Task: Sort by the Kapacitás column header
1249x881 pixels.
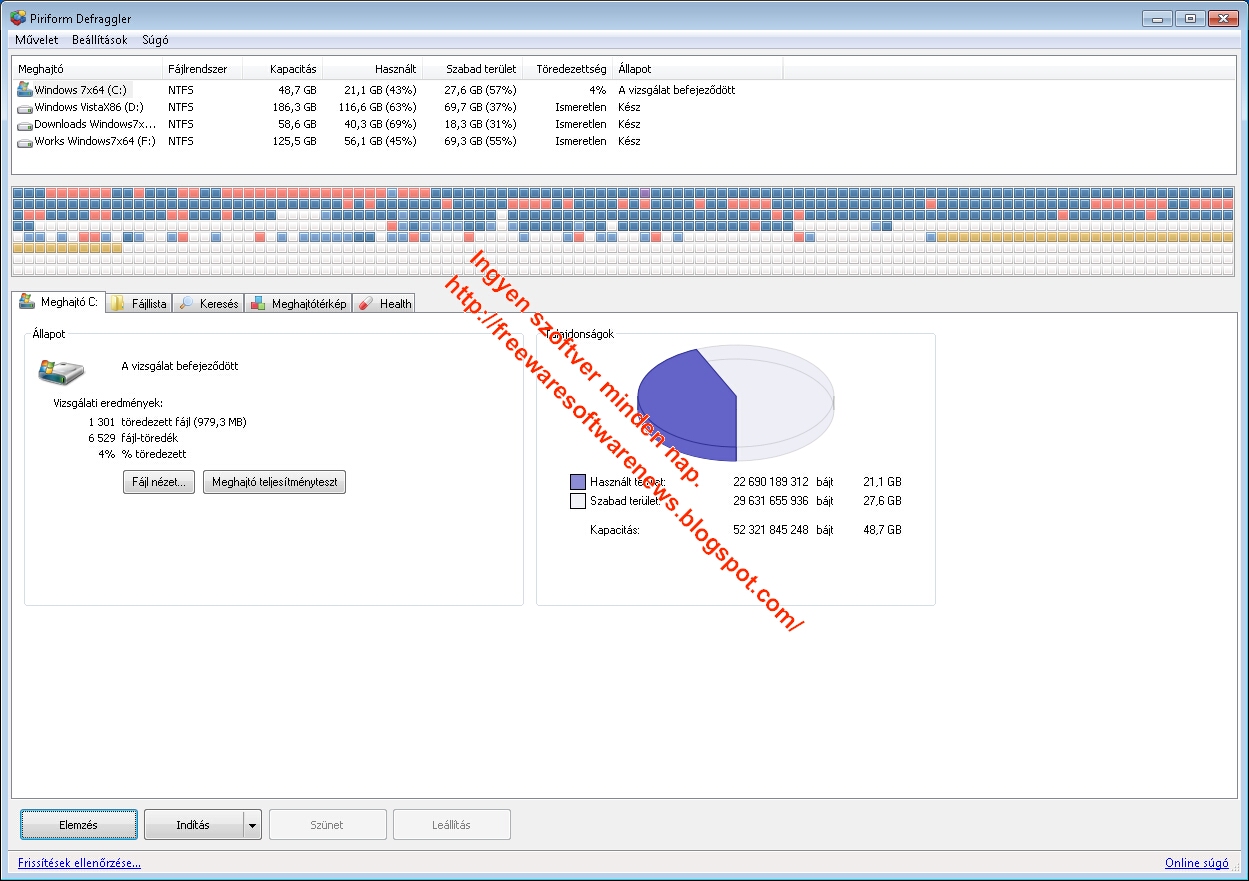Action: (282, 69)
